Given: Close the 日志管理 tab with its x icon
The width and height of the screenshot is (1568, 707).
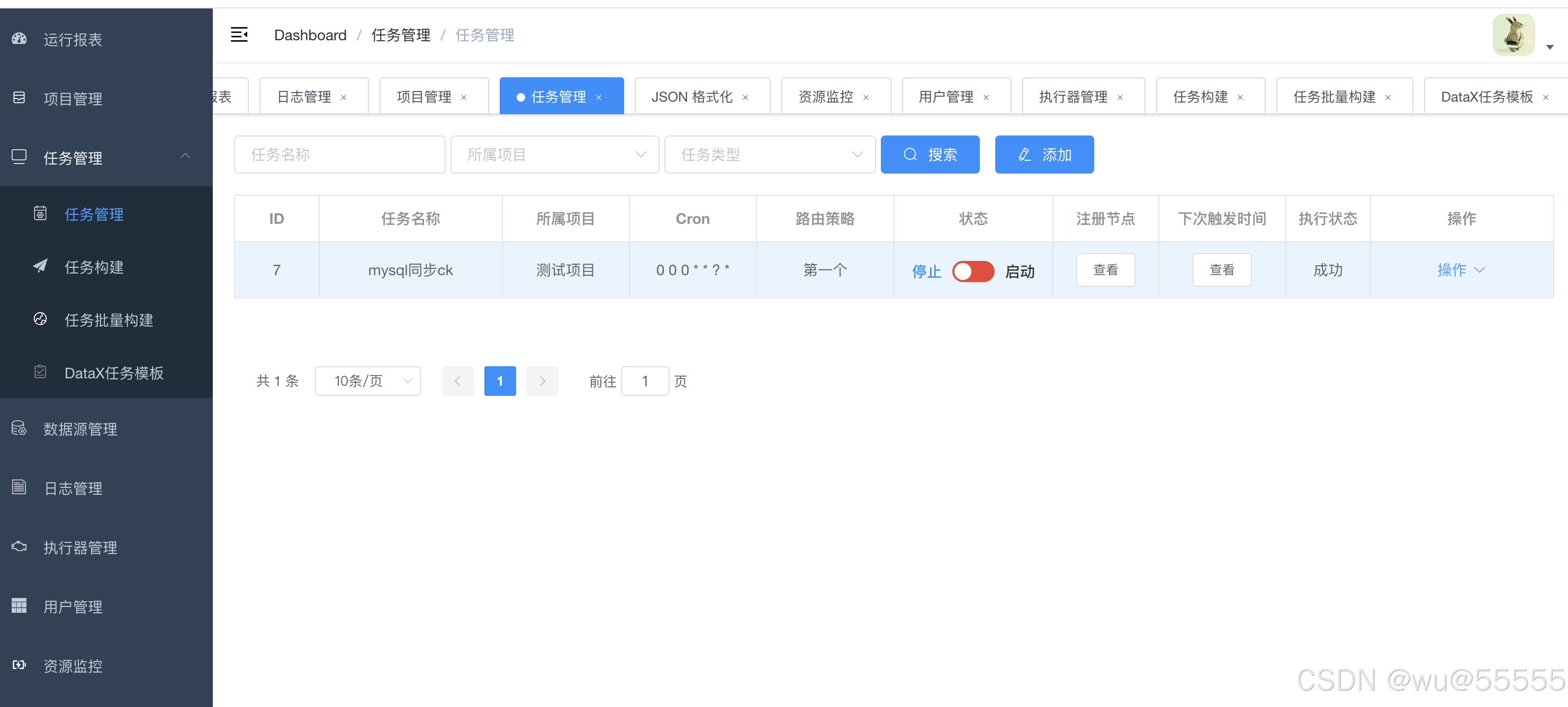Looking at the screenshot, I should [x=344, y=97].
